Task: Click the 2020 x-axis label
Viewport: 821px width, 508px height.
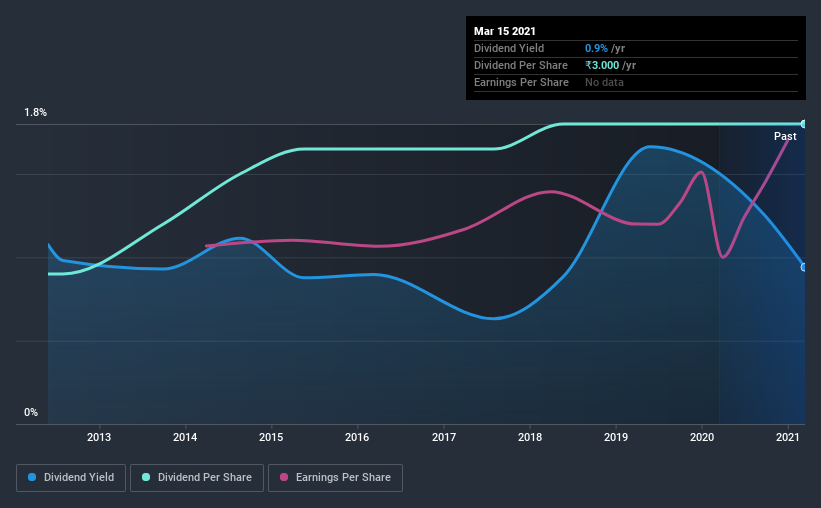Action: click(x=702, y=437)
